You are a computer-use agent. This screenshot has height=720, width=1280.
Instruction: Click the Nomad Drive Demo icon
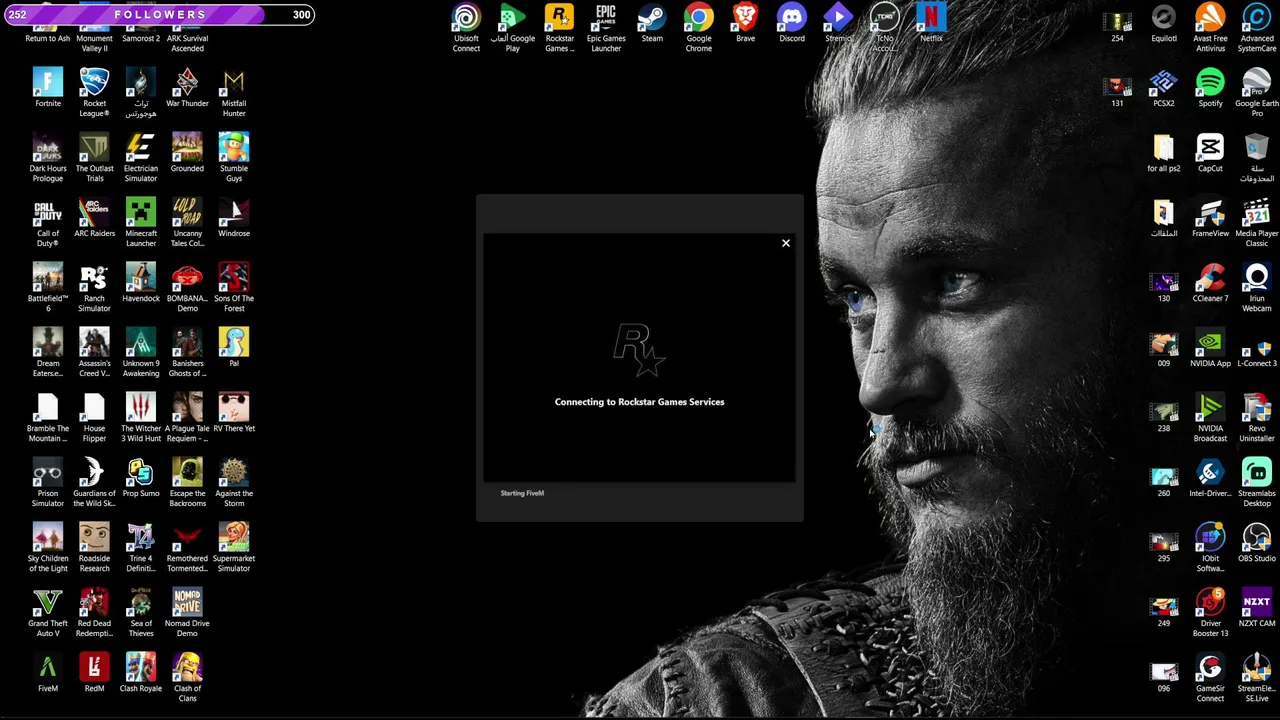[187, 612]
